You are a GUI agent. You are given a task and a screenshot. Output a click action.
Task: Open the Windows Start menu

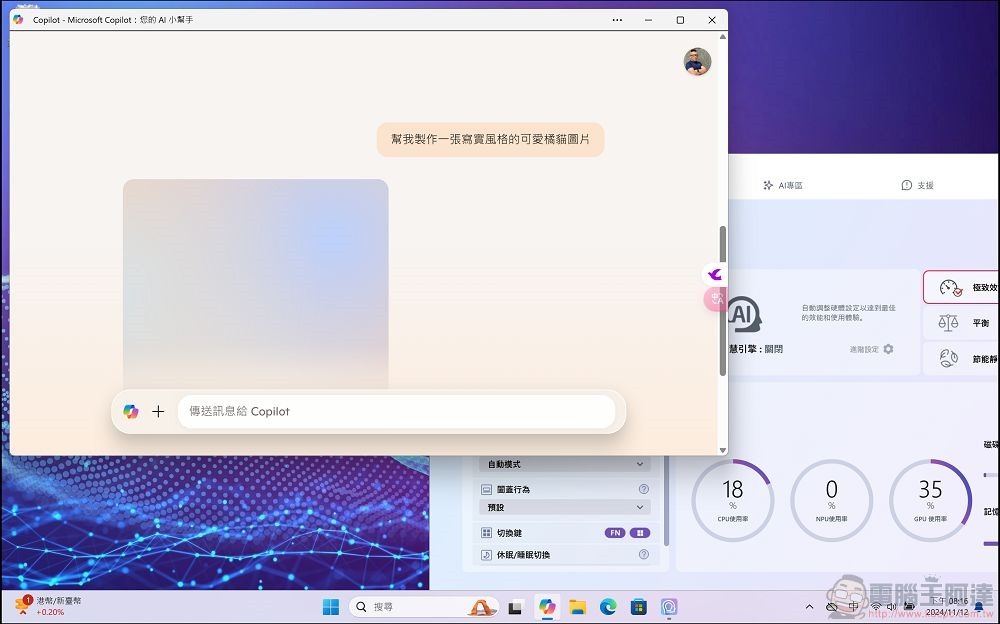(331, 607)
